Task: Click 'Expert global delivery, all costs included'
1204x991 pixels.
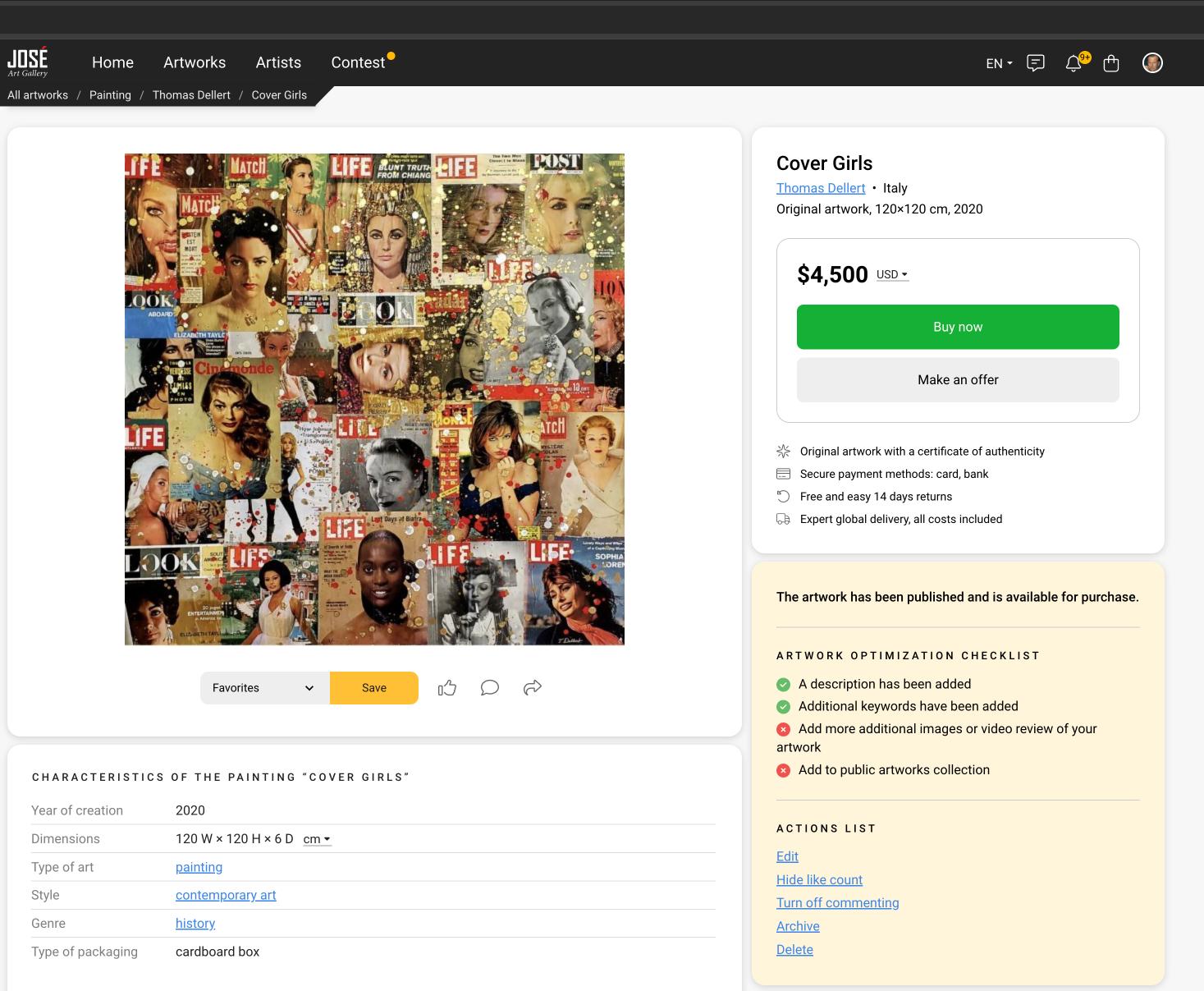Action: (x=901, y=519)
